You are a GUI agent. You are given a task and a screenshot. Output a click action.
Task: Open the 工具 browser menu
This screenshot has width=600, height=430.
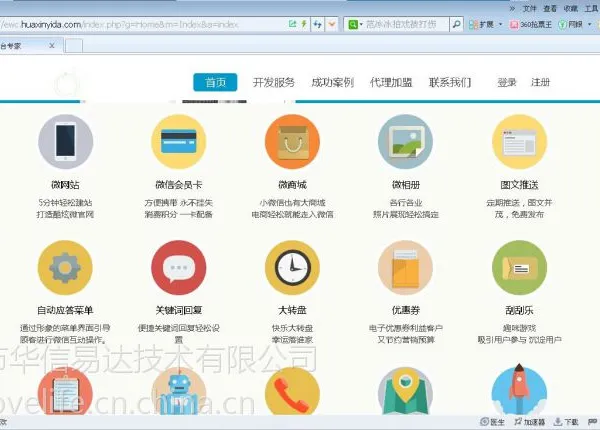(591, 8)
